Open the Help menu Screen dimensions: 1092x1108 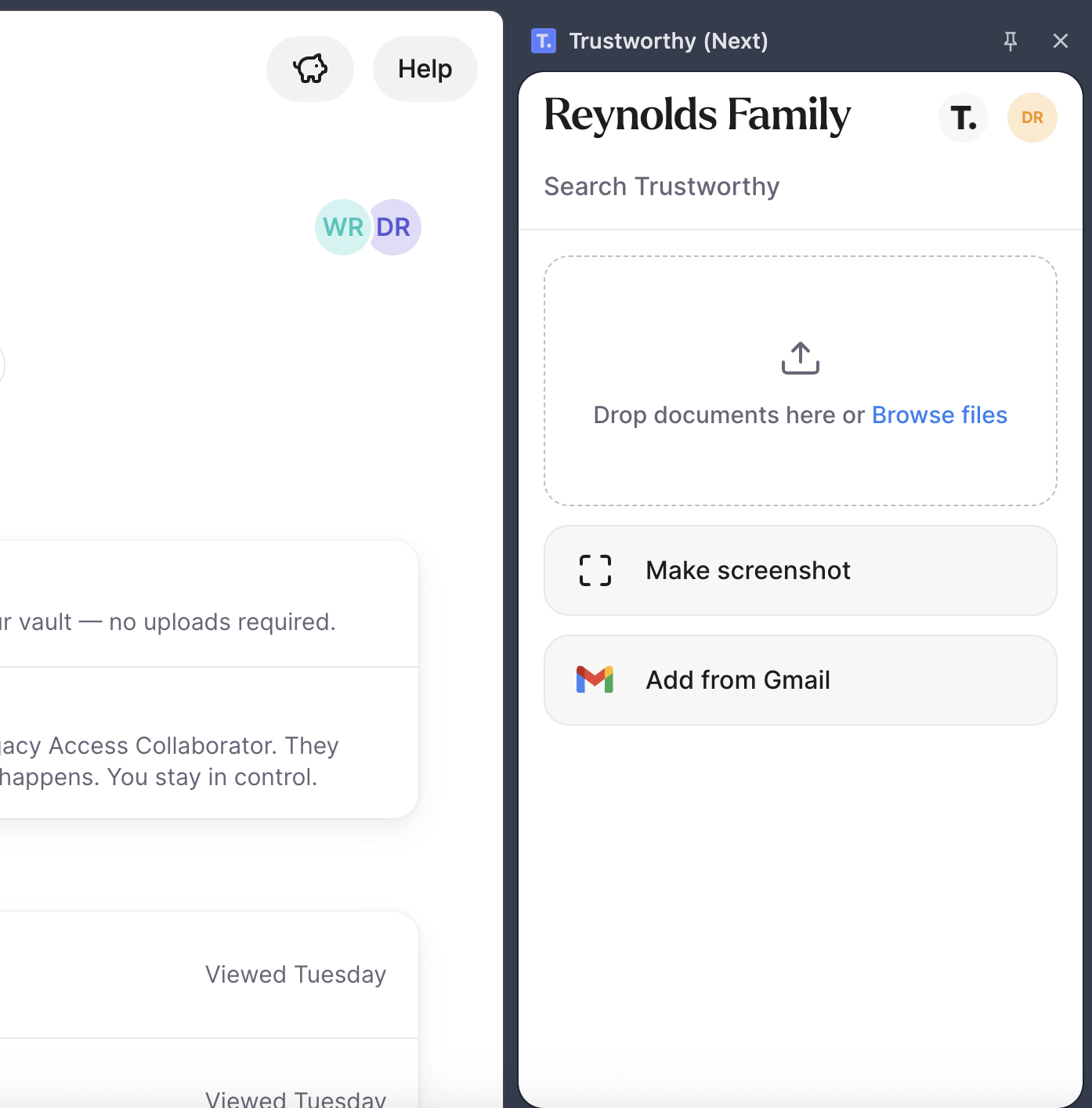coord(425,69)
